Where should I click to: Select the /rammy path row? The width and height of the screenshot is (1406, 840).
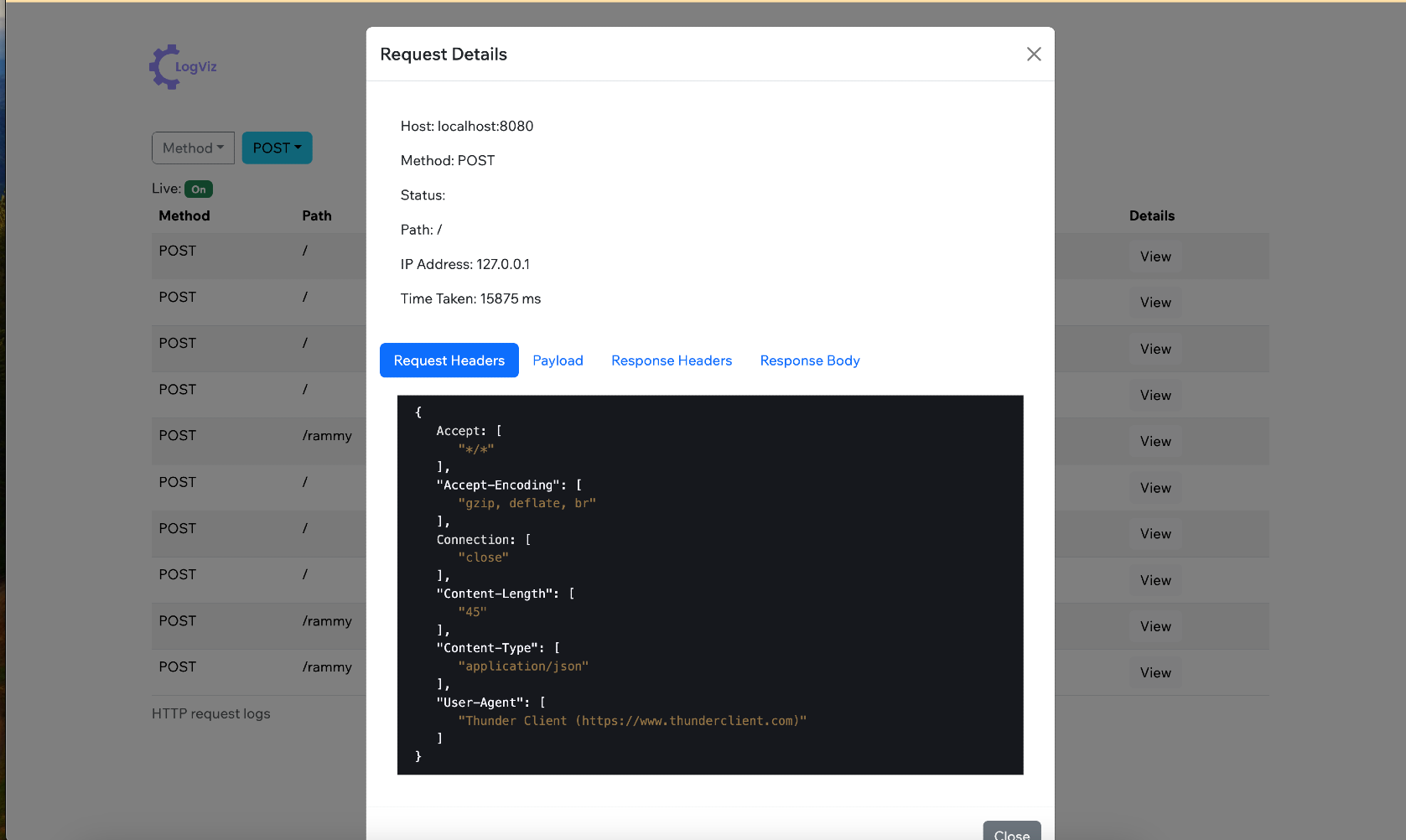tap(328, 435)
